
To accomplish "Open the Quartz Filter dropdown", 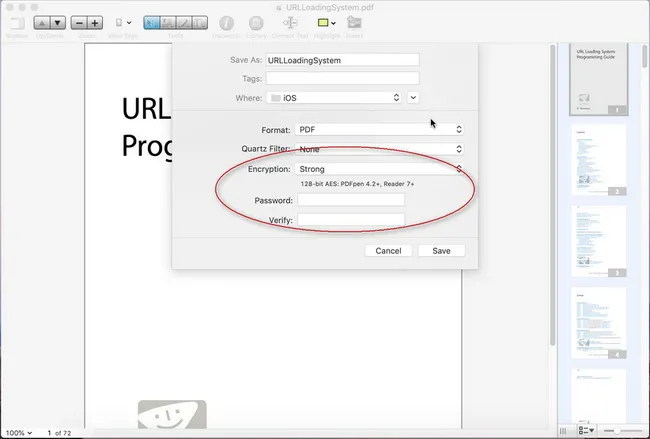I will 379,149.
